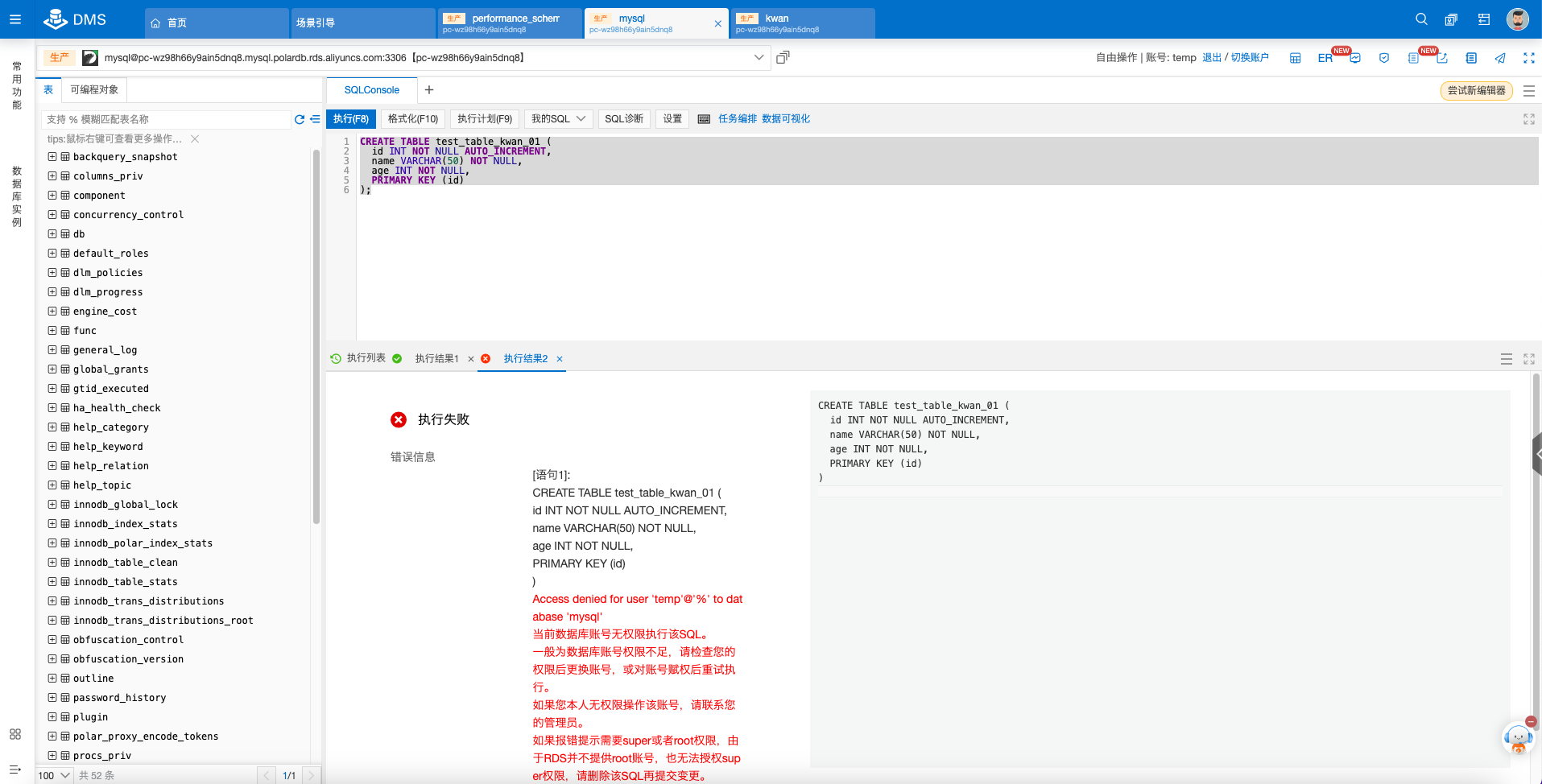Click the copy instance address icon

pos(782,57)
